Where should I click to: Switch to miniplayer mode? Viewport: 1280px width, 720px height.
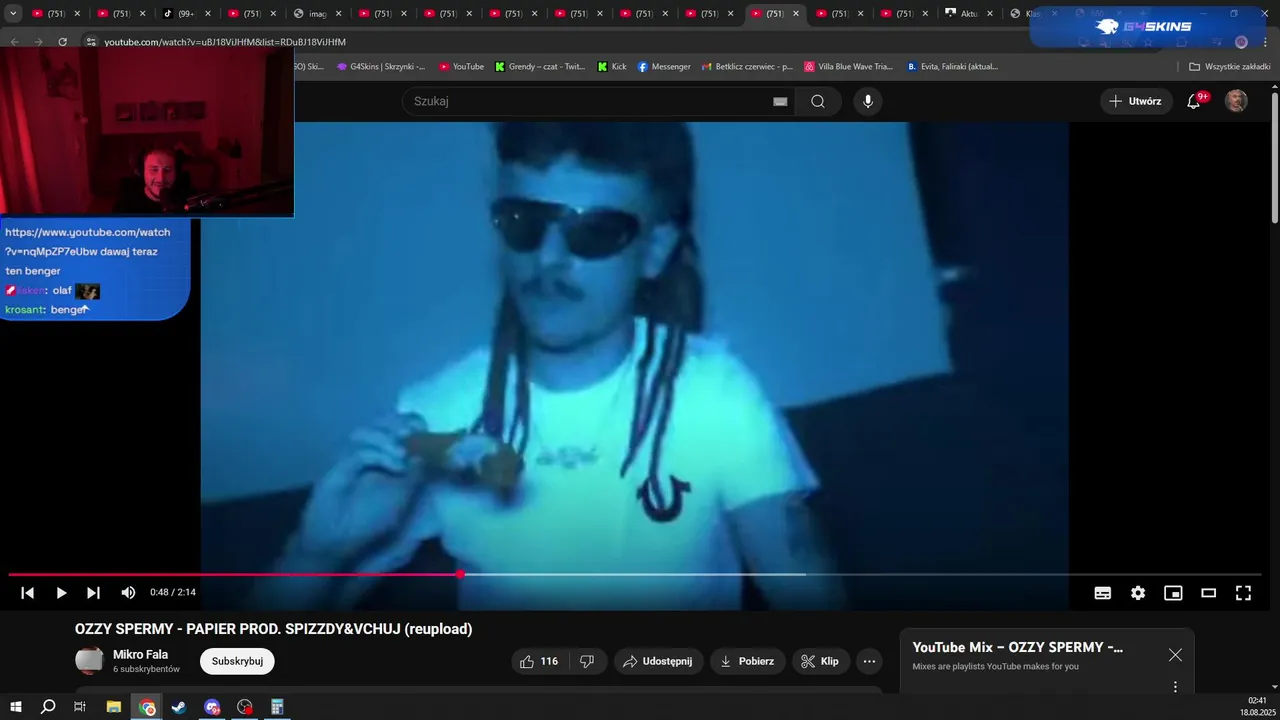tap(1173, 593)
